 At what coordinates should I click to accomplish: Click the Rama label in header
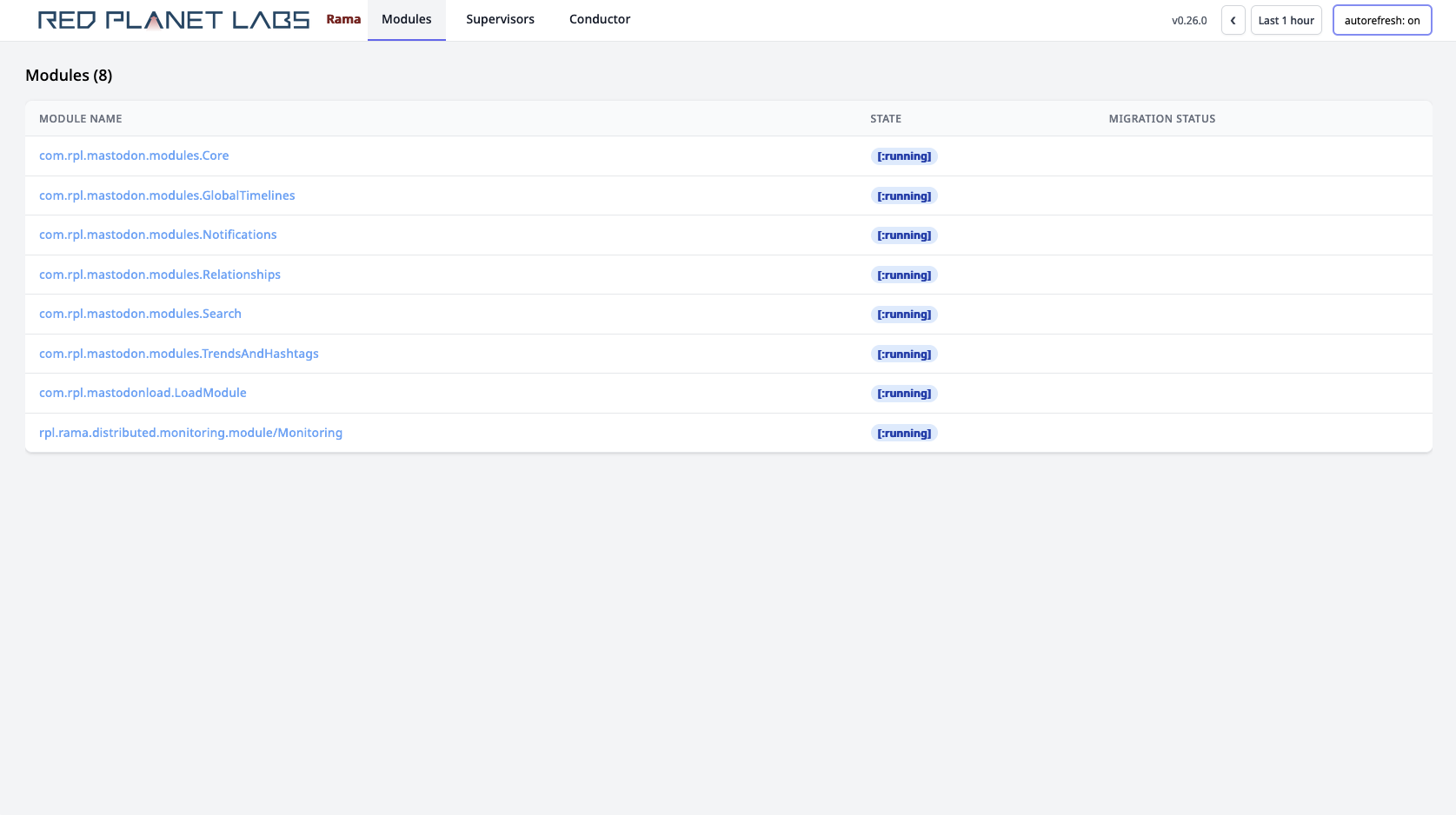[343, 19]
